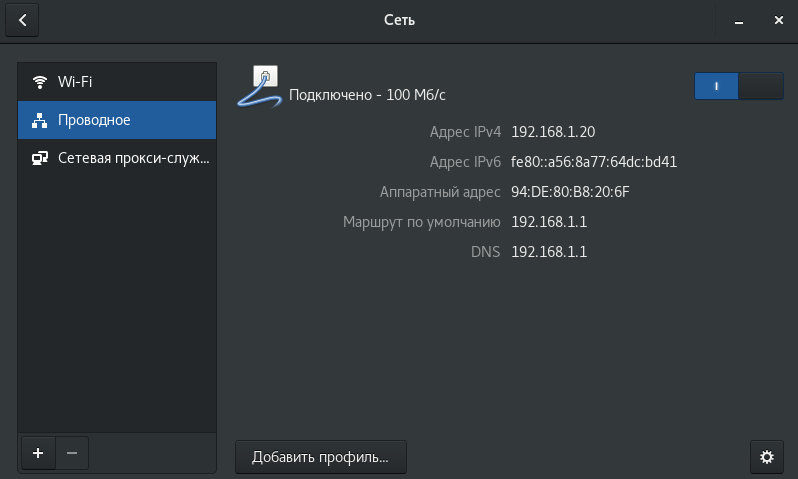Select Wi-Fi in the sidebar list

tap(117, 81)
